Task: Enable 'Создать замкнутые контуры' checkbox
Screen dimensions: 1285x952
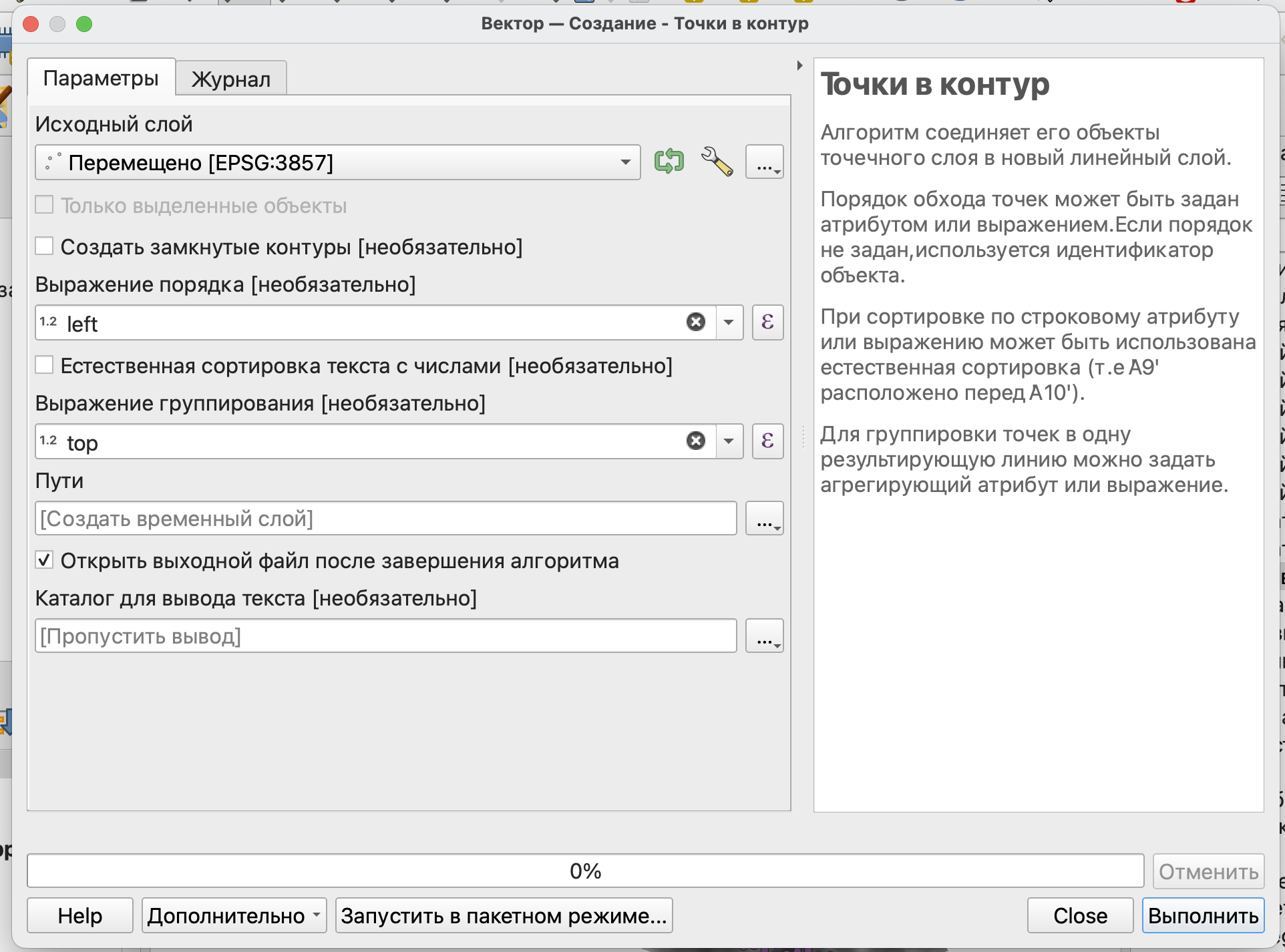Action: pos(45,246)
